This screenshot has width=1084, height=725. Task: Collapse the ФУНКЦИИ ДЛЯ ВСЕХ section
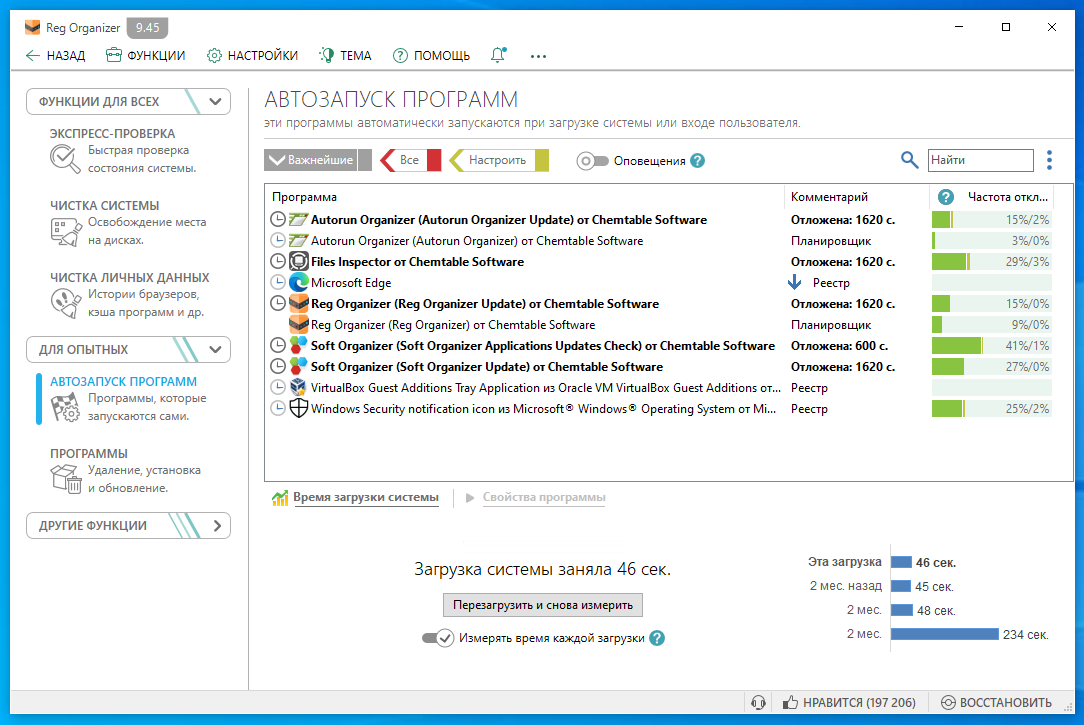pos(216,101)
